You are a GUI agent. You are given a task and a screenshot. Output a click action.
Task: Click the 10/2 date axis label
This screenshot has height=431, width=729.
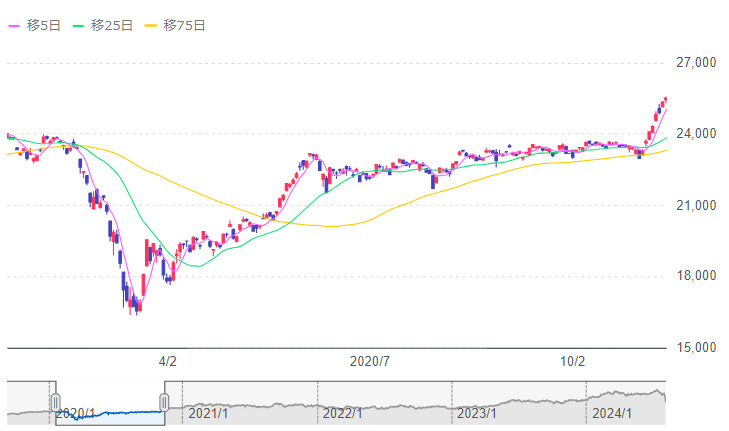[x=572, y=361]
